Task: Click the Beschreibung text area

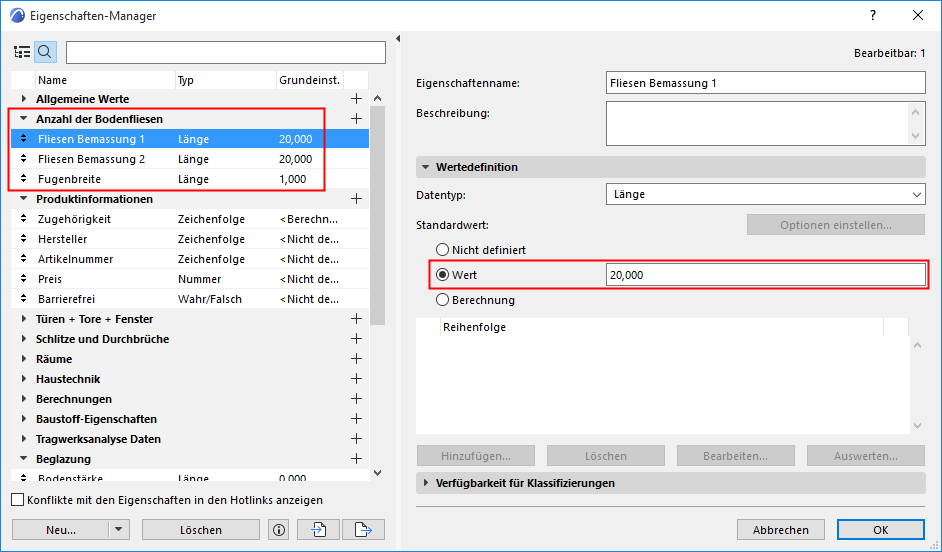Action: (x=765, y=123)
